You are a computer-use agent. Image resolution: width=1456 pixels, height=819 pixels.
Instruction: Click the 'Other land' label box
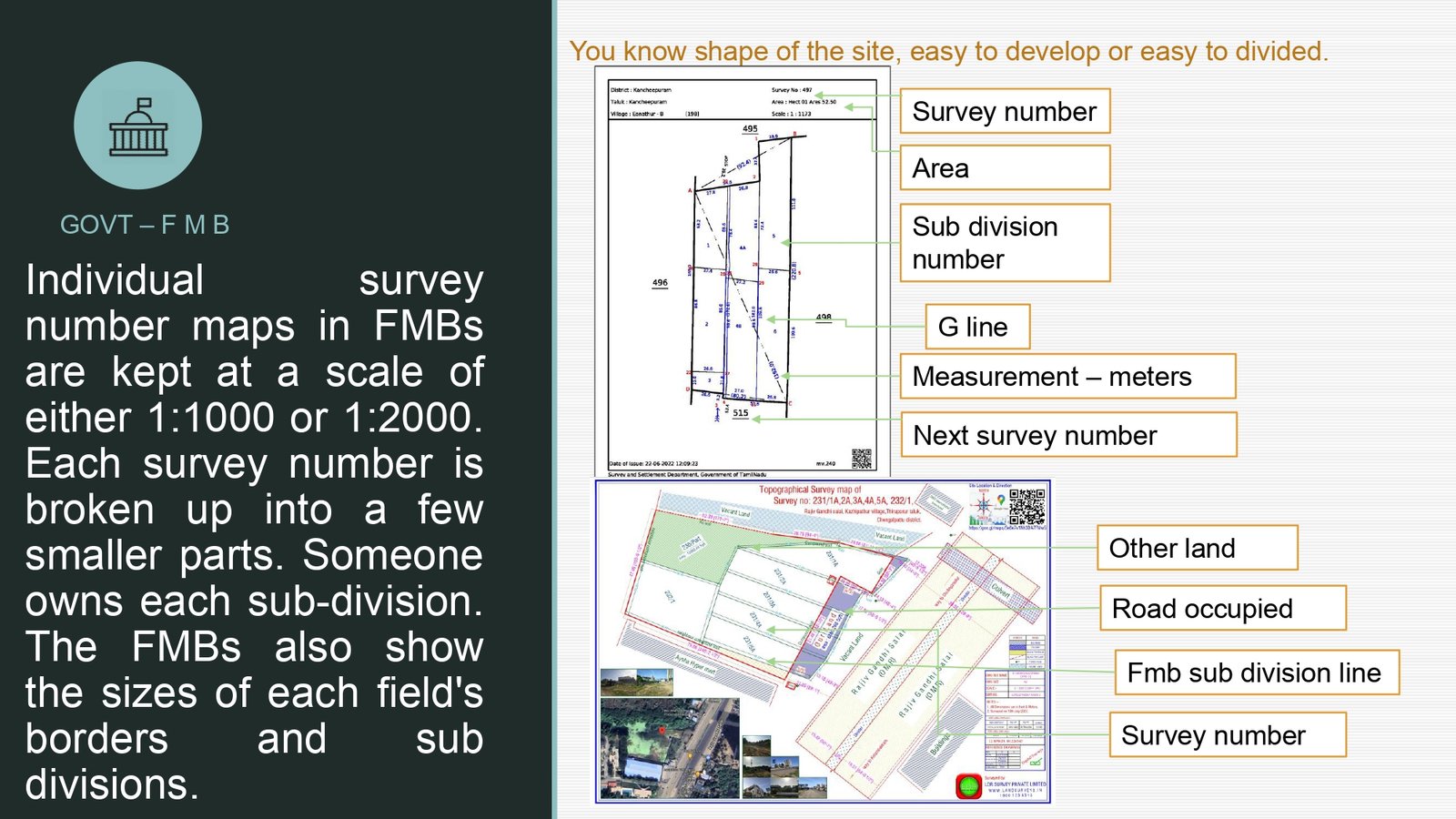pos(1197,548)
